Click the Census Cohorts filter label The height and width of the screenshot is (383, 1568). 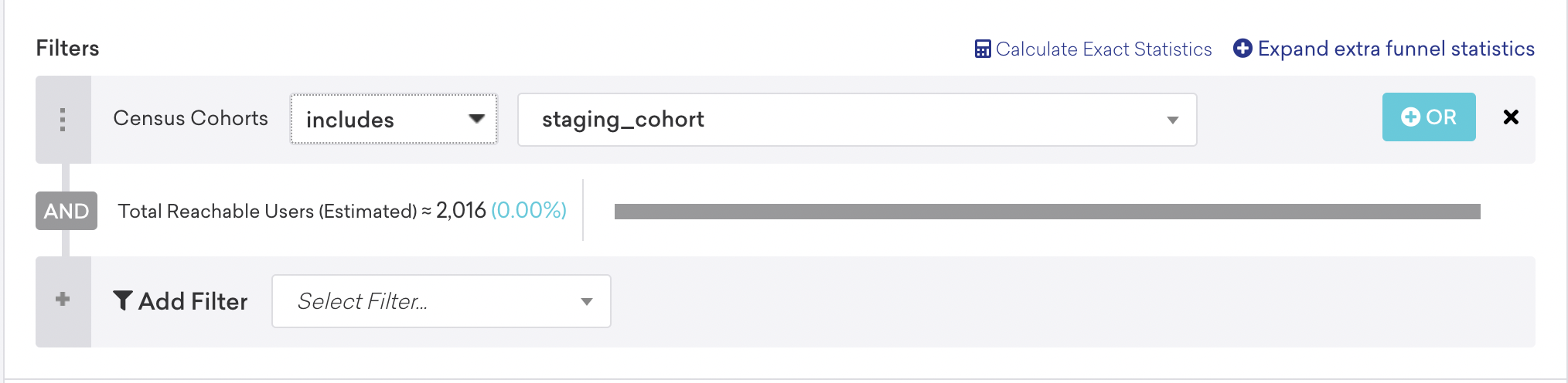tap(190, 118)
